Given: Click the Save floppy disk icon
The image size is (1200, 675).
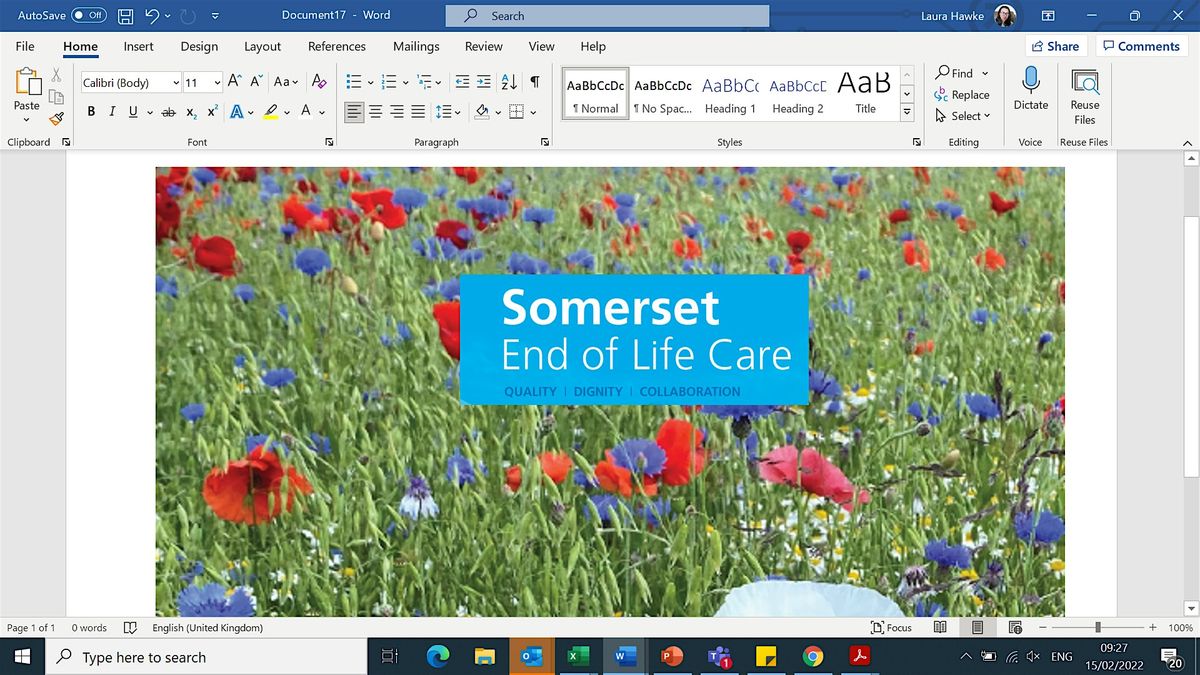Looking at the screenshot, I should click(x=126, y=15).
